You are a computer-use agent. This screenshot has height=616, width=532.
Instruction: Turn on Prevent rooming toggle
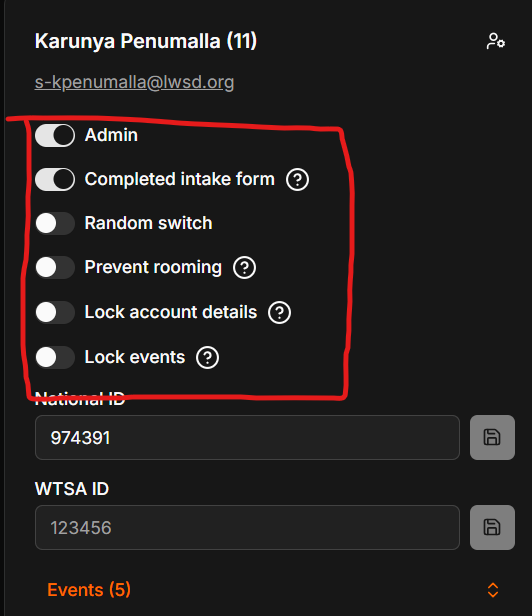(x=55, y=268)
